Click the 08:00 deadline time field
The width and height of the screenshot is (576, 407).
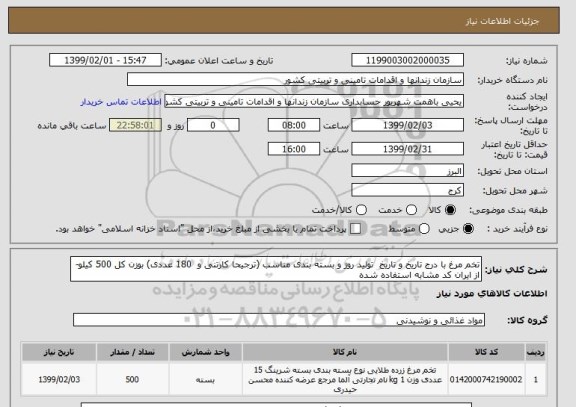click(294, 125)
